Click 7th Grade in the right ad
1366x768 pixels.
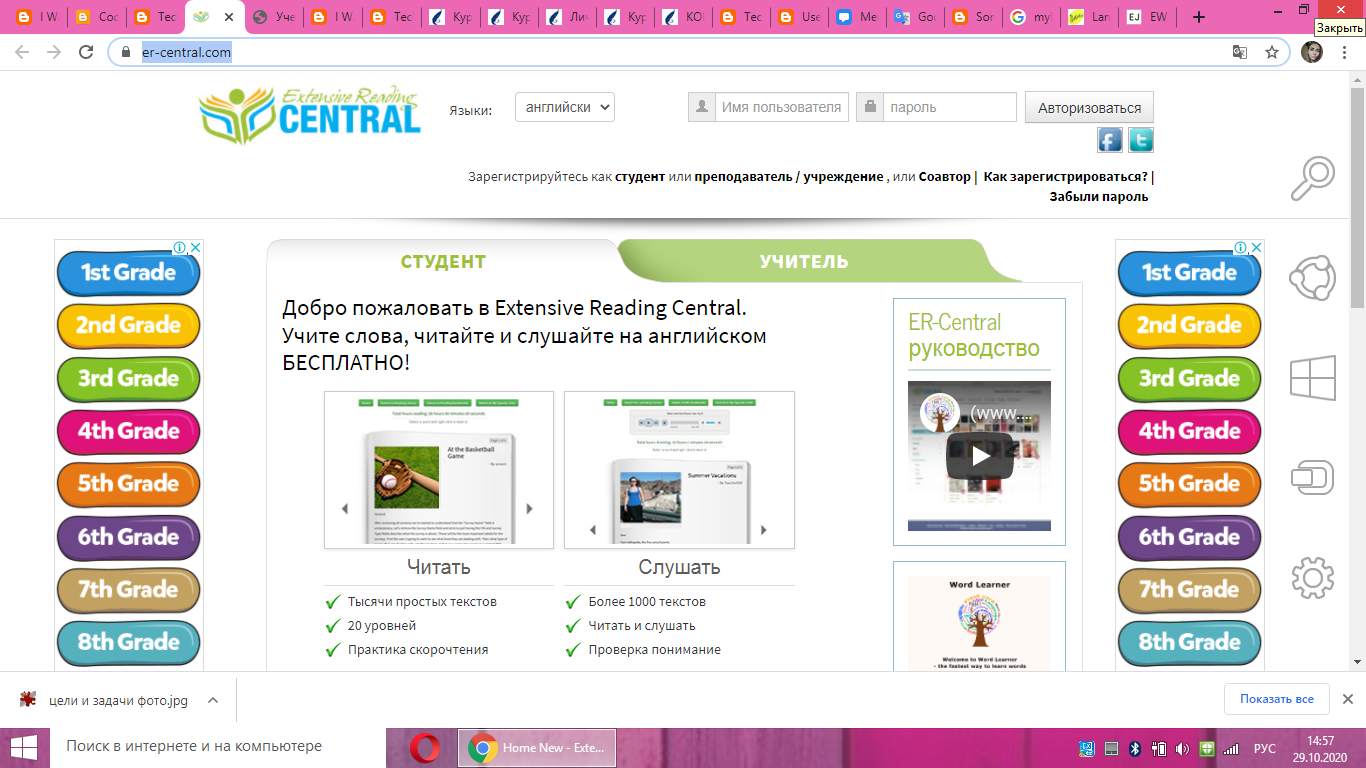[1189, 590]
